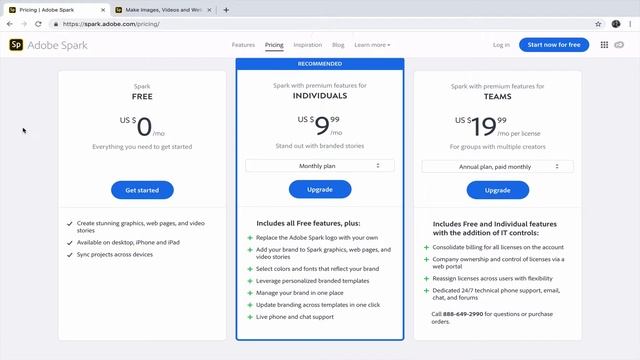Click 'For groups with multiple creators' text
The image size is (640, 360).
[x=498, y=147]
